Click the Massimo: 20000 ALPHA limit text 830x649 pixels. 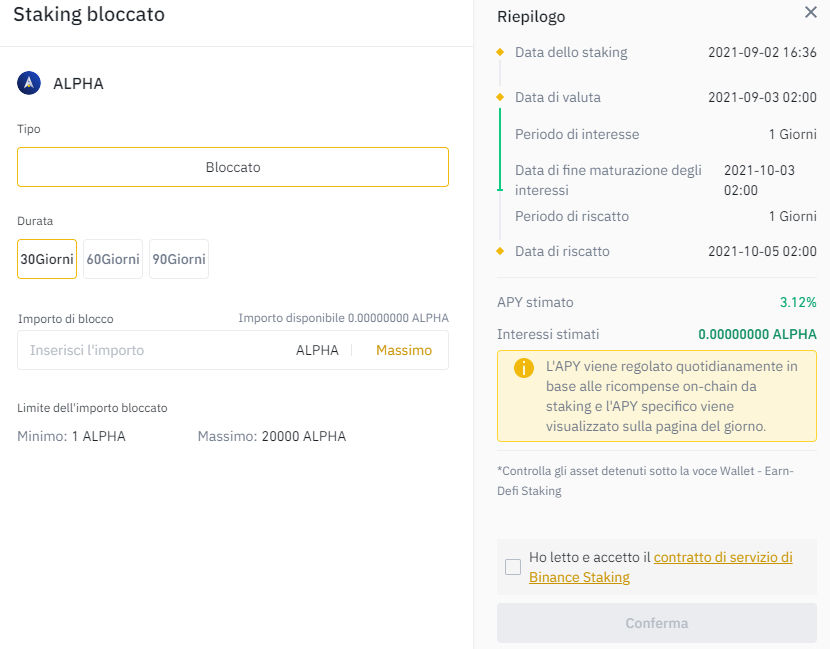point(272,436)
